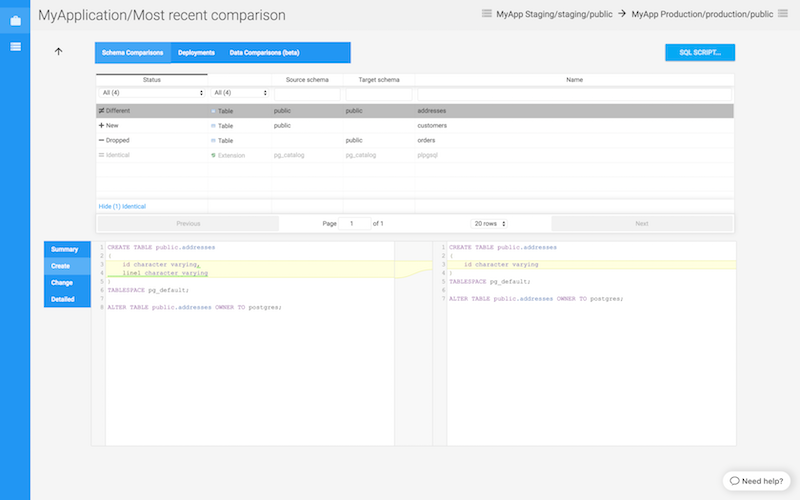Click the page title Most recent comparison

(x=209, y=15)
